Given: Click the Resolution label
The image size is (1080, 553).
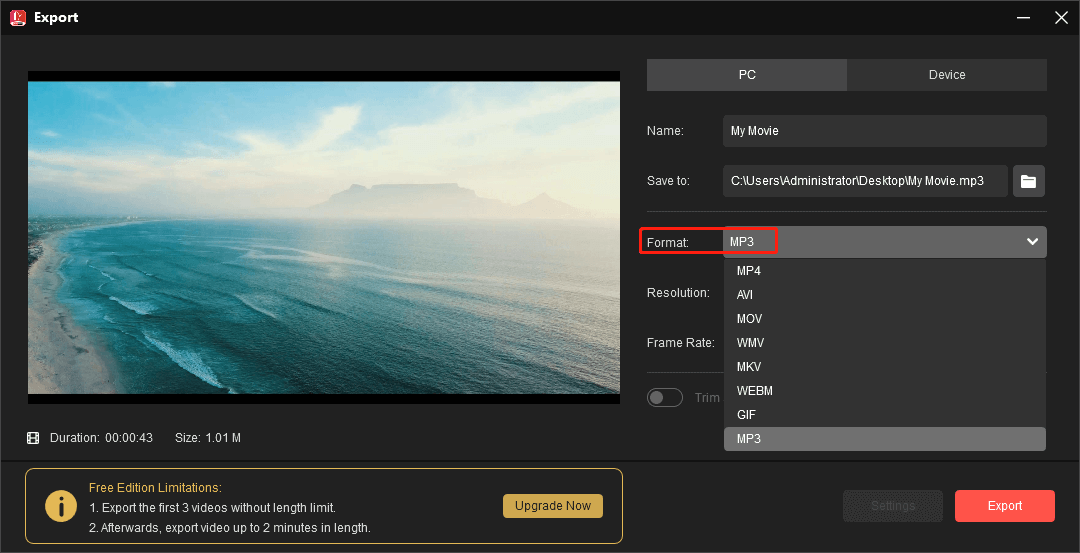Looking at the screenshot, I should click(x=678, y=293).
